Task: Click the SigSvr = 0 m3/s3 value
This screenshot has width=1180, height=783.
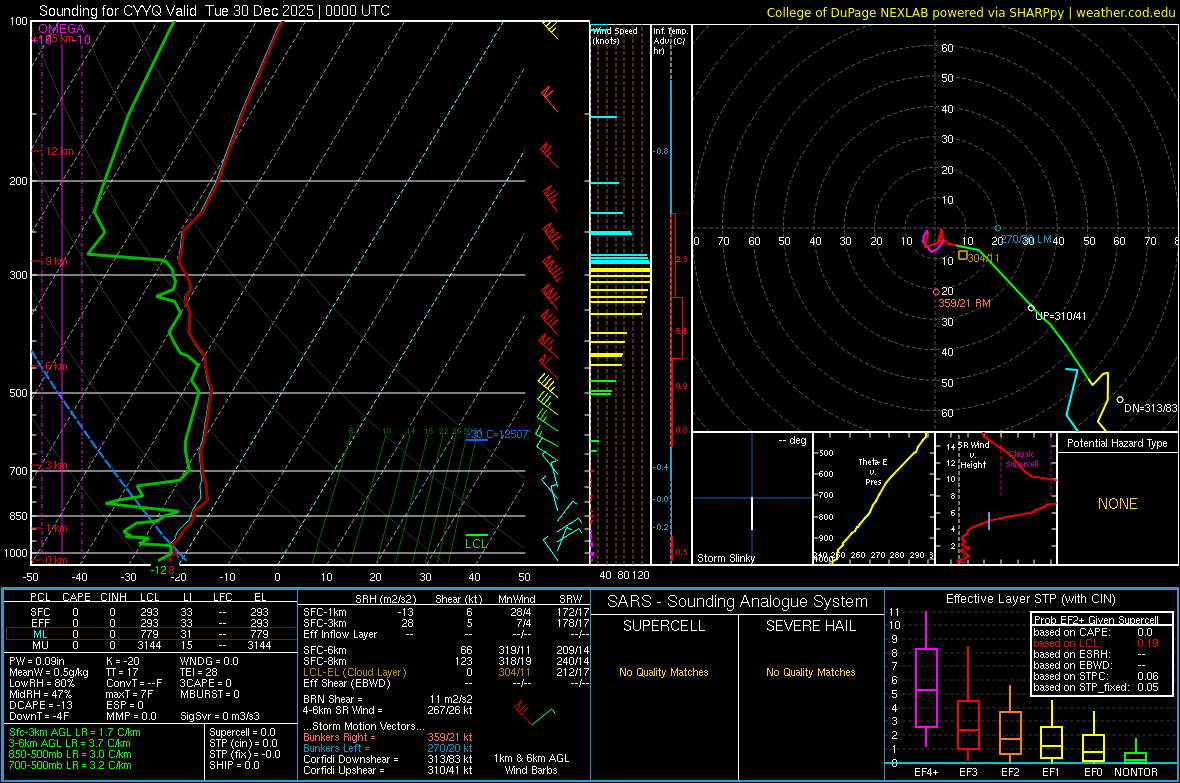Action: tap(220, 717)
